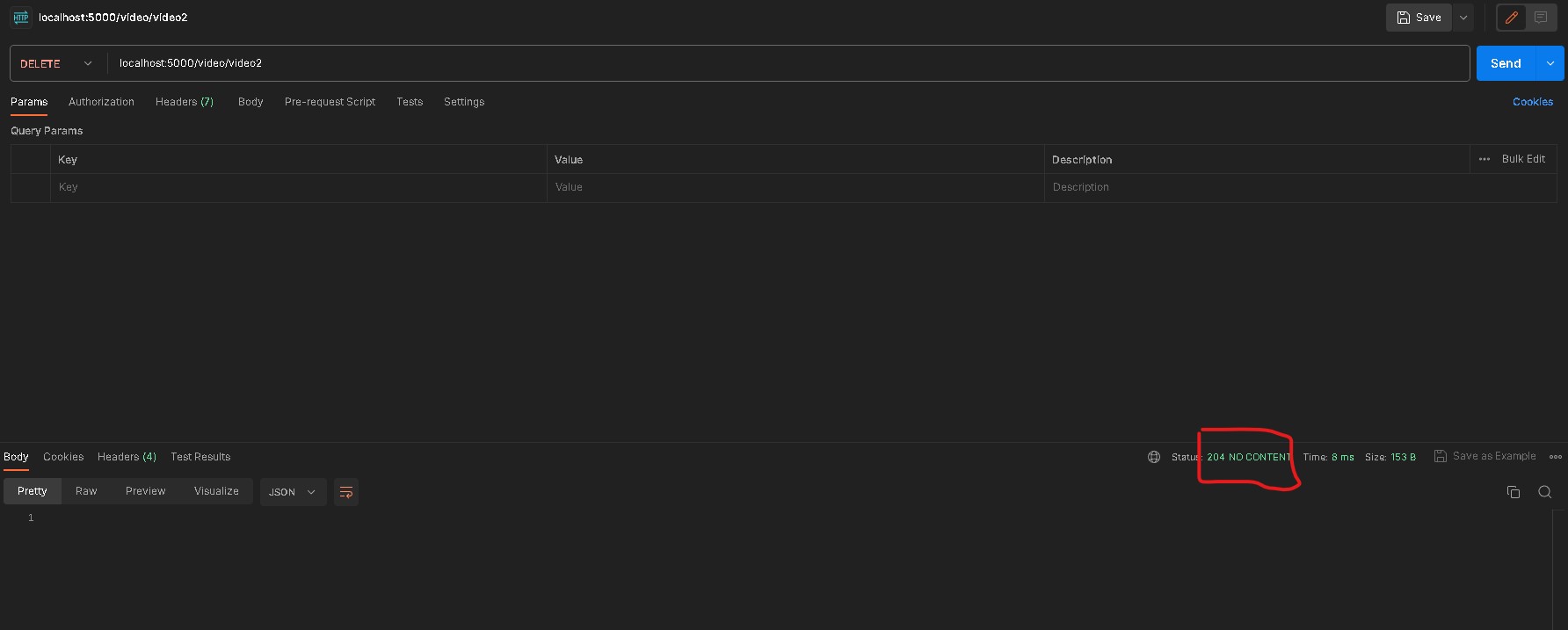Open the DELETE method dropdown
Screen dimensions: 1568x630
pyautogui.click(x=57, y=63)
